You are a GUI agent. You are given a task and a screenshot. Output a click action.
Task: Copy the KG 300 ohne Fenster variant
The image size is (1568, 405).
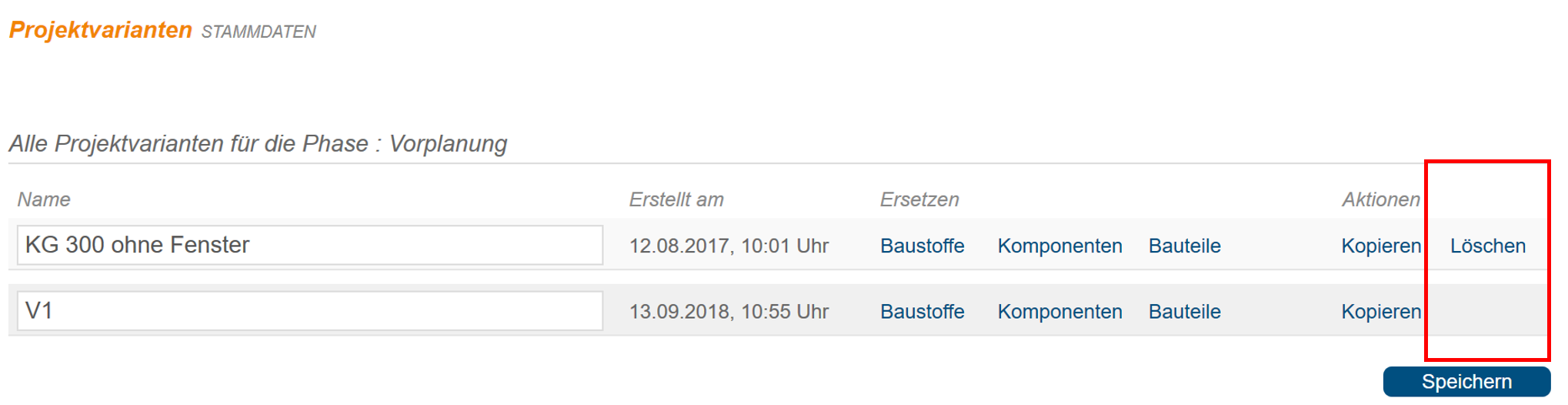(x=1381, y=246)
